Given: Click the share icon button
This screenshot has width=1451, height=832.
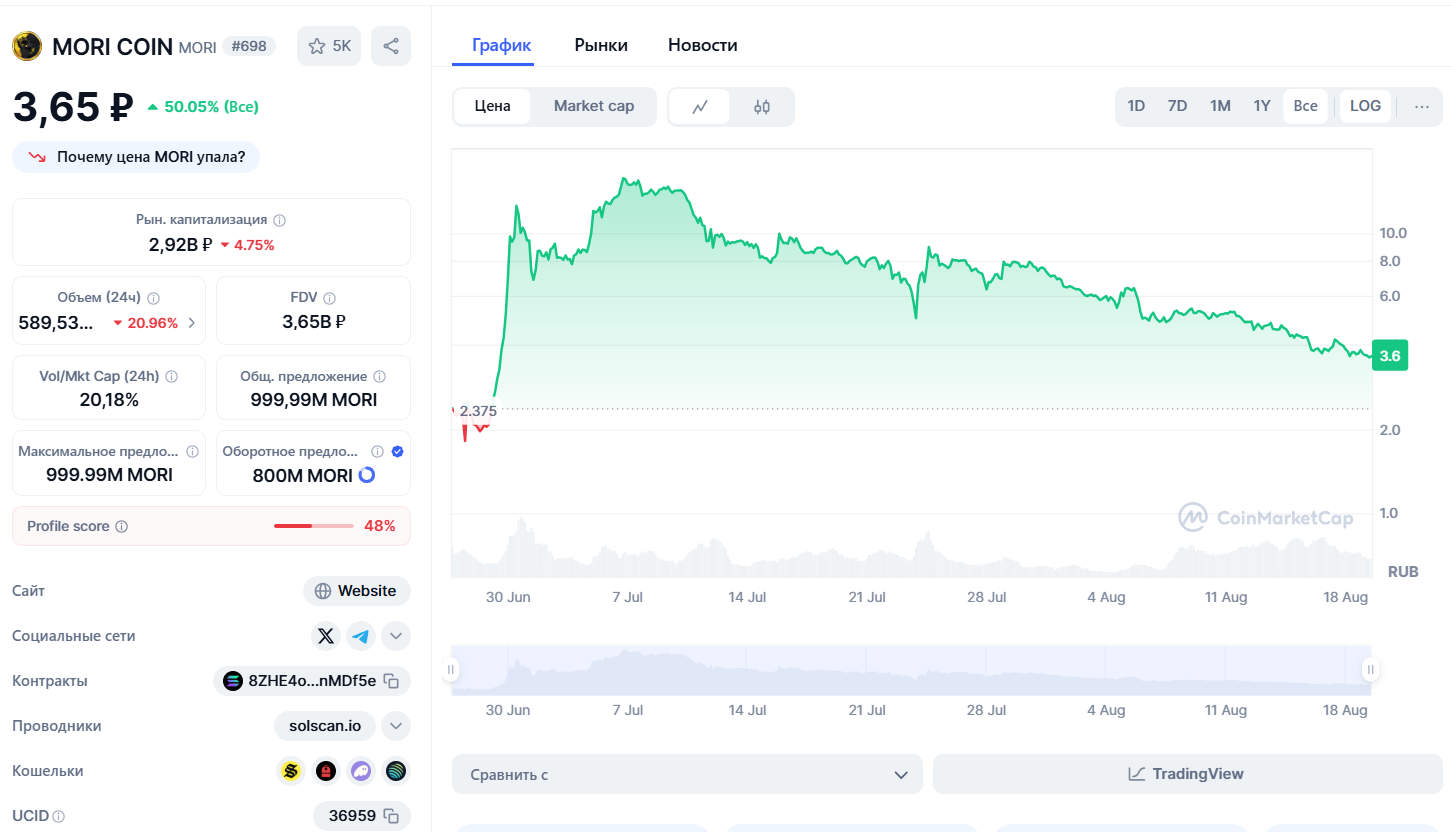Looking at the screenshot, I should coord(391,46).
